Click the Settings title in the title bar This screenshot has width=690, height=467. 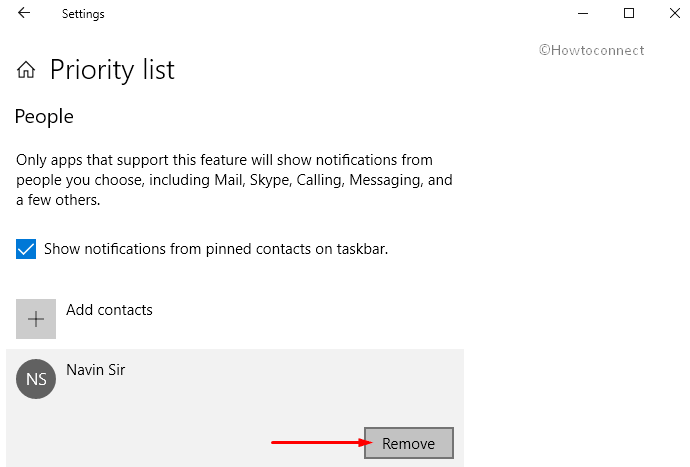click(83, 14)
